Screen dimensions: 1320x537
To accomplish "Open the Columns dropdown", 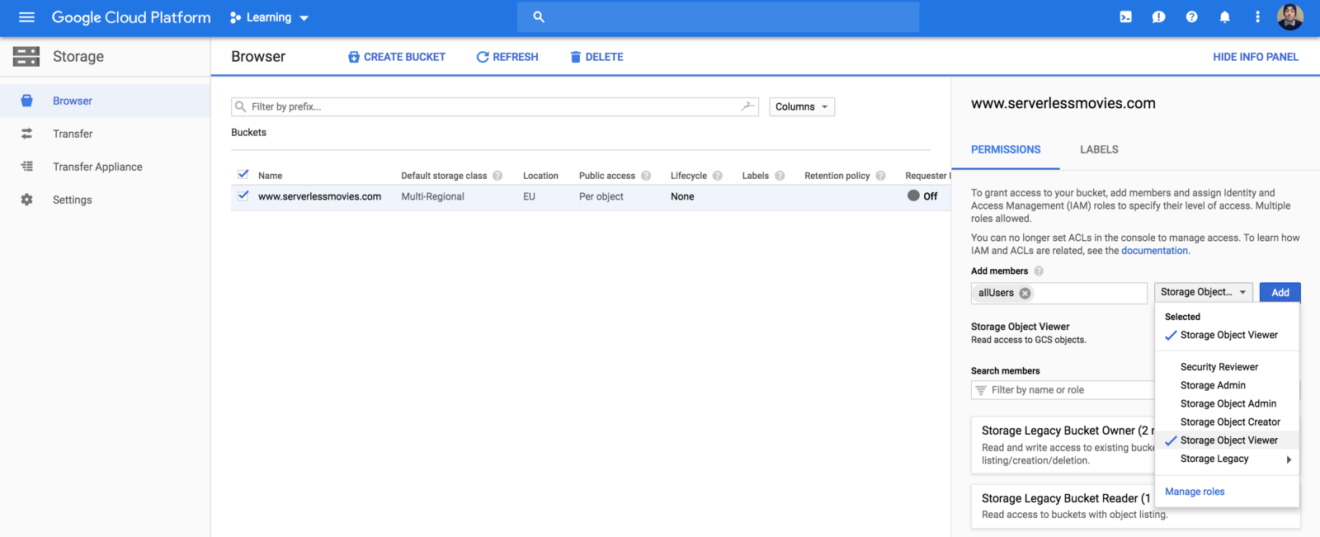I will coord(802,107).
